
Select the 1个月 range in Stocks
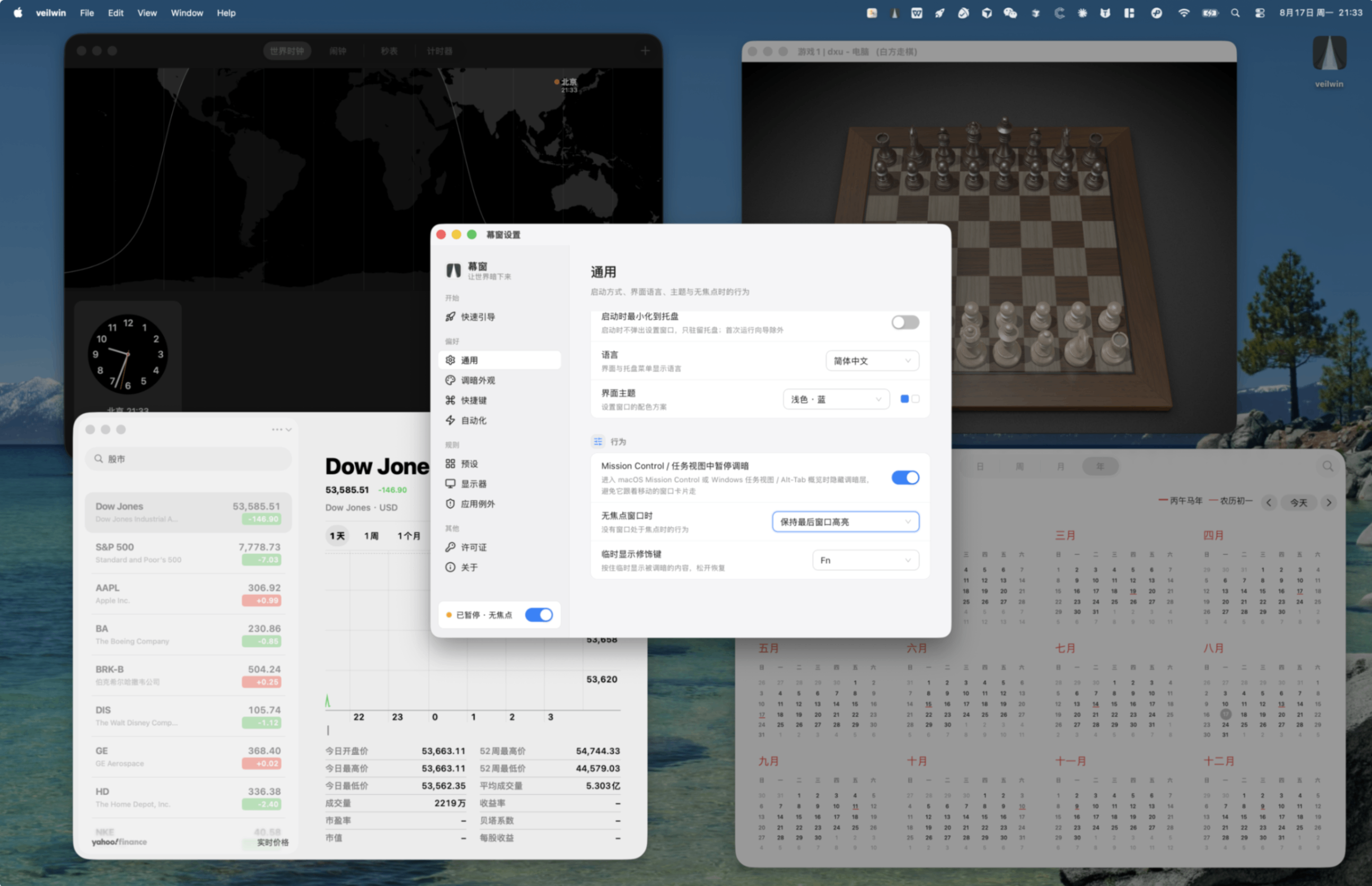tap(409, 536)
